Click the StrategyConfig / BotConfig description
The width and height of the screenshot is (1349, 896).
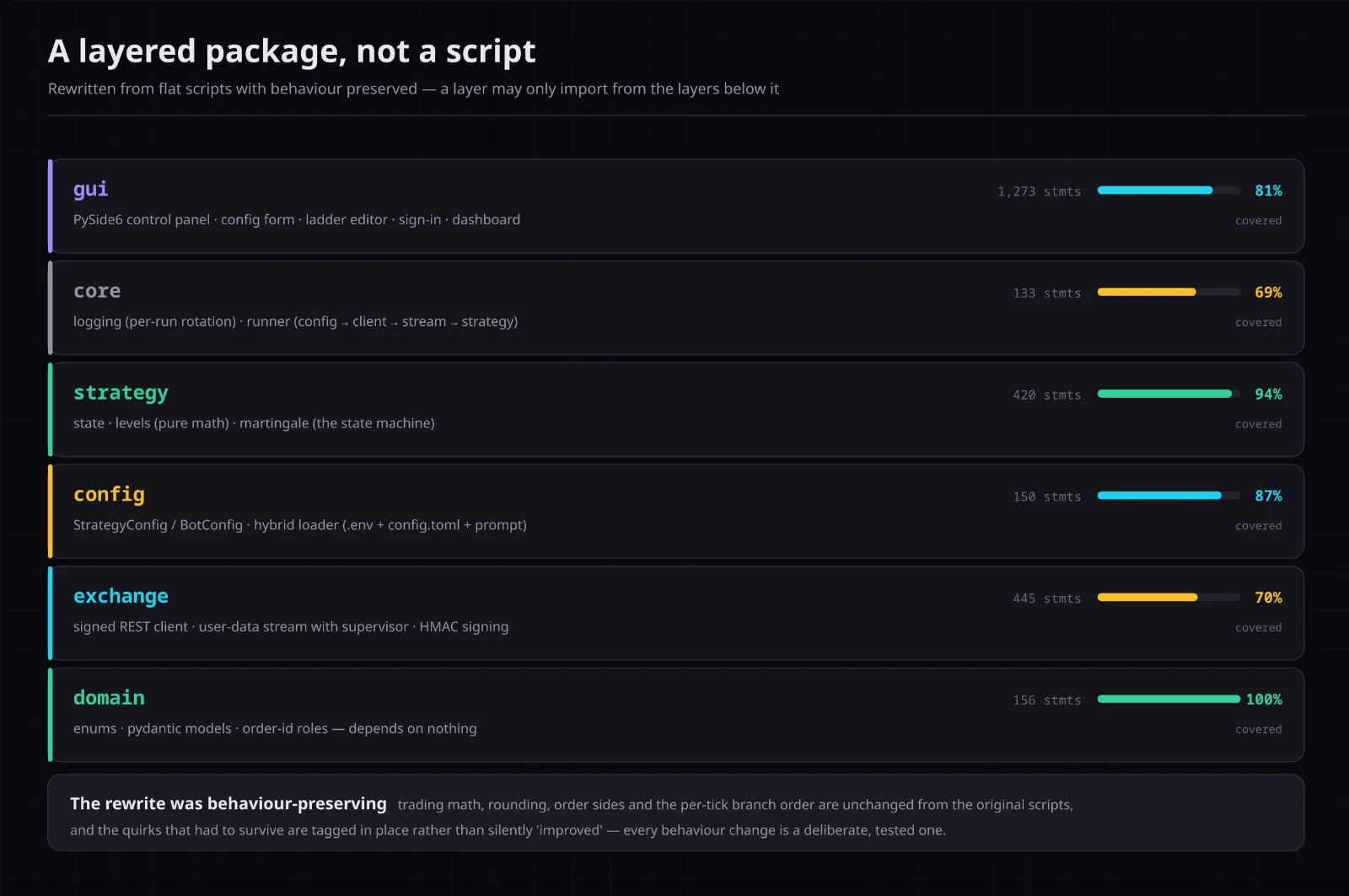pos(299,525)
